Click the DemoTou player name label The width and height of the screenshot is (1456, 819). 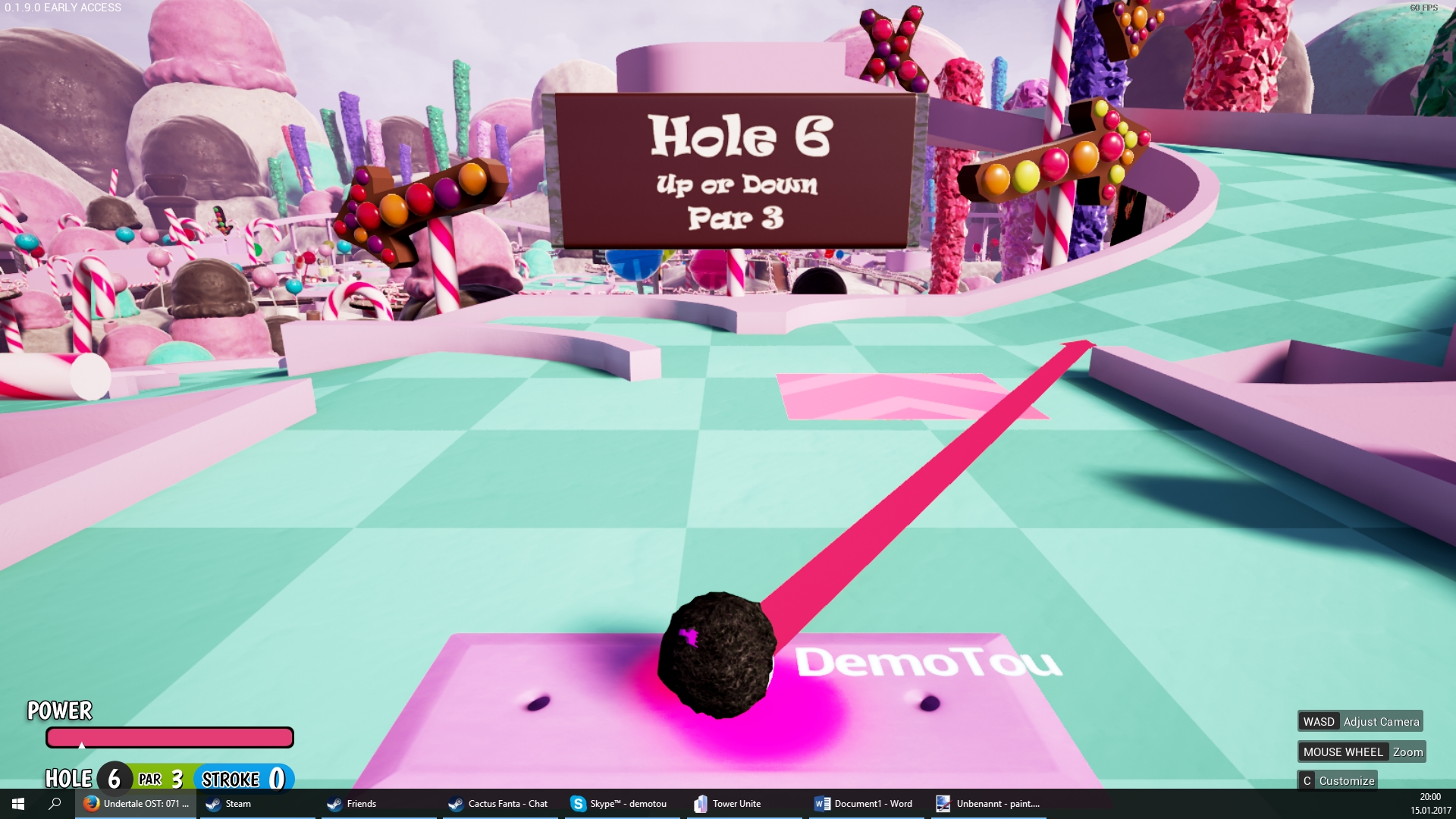point(927,662)
